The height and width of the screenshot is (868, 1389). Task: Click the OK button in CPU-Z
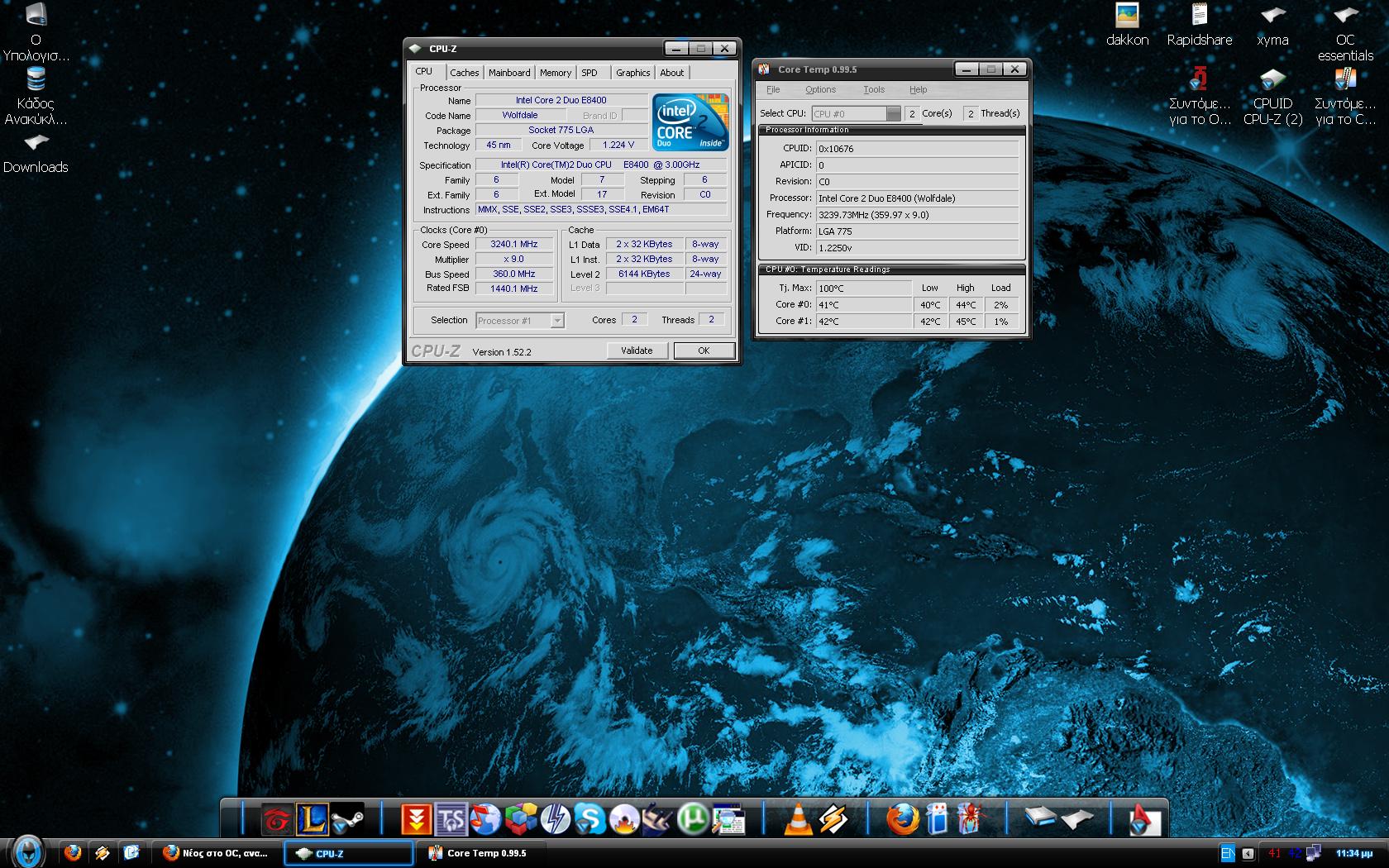(704, 351)
